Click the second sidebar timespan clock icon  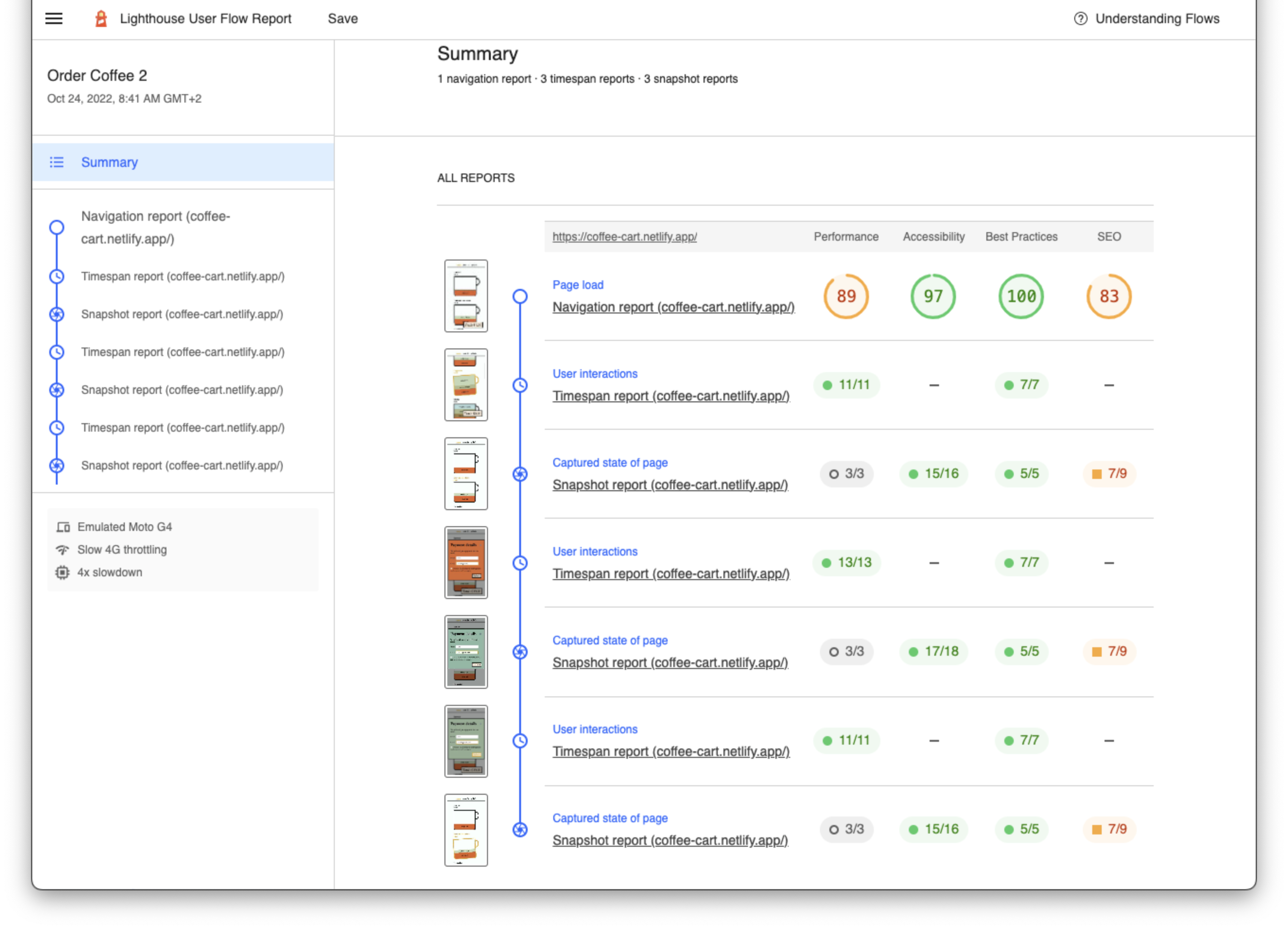point(57,352)
